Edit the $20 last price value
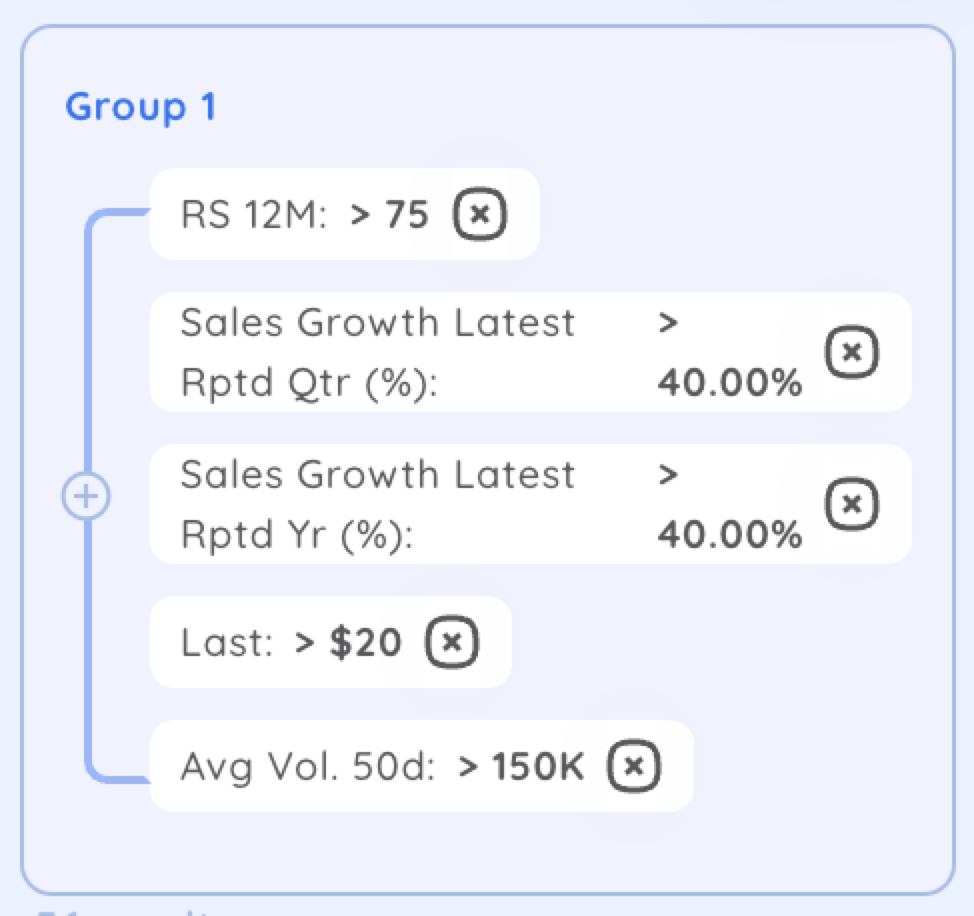Image resolution: width=974 pixels, height=916 pixels. (x=365, y=642)
